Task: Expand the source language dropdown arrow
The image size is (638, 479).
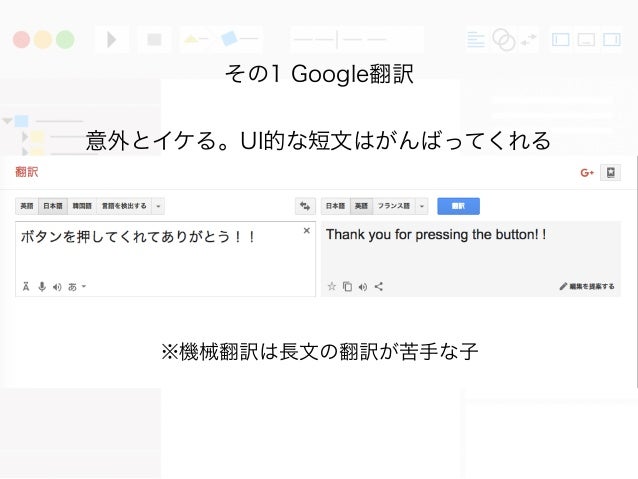Action: (158, 206)
